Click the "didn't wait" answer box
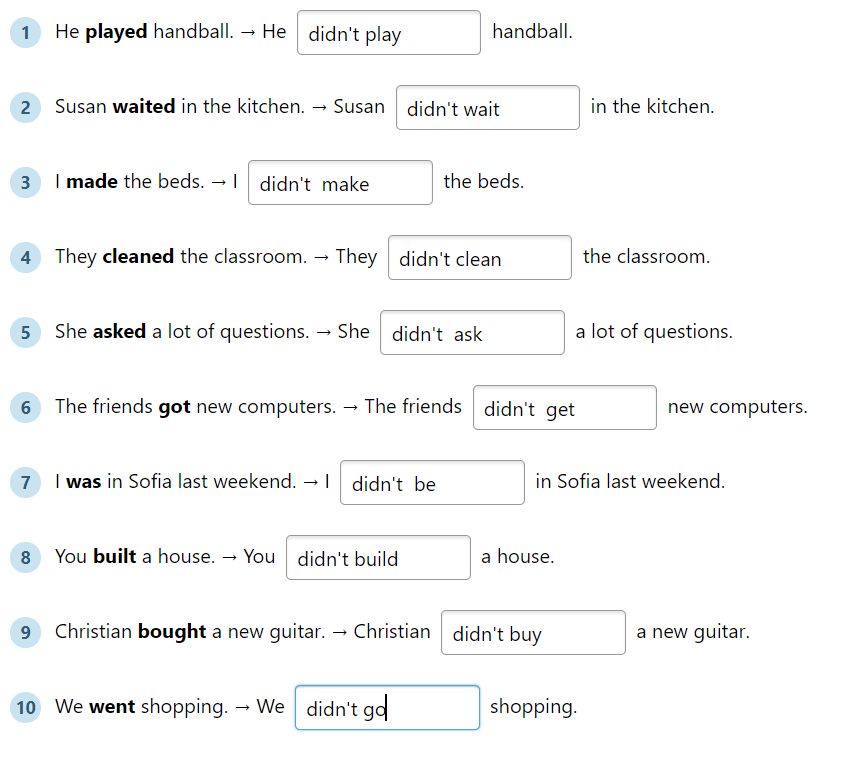The image size is (868, 763). 487,108
